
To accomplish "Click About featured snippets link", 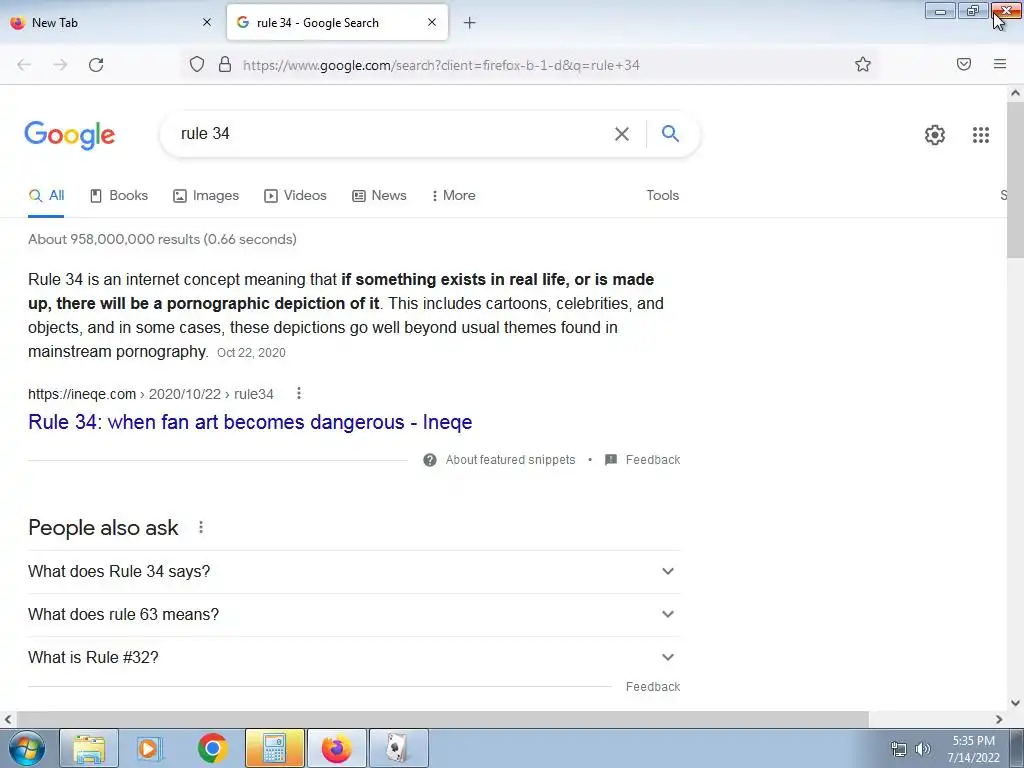I will 510,460.
